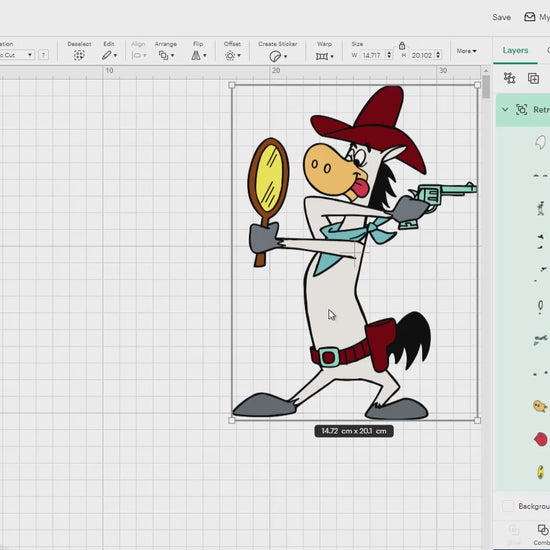The image size is (550, 550).
Task: Click the Save button
Action: click(501, 17)
